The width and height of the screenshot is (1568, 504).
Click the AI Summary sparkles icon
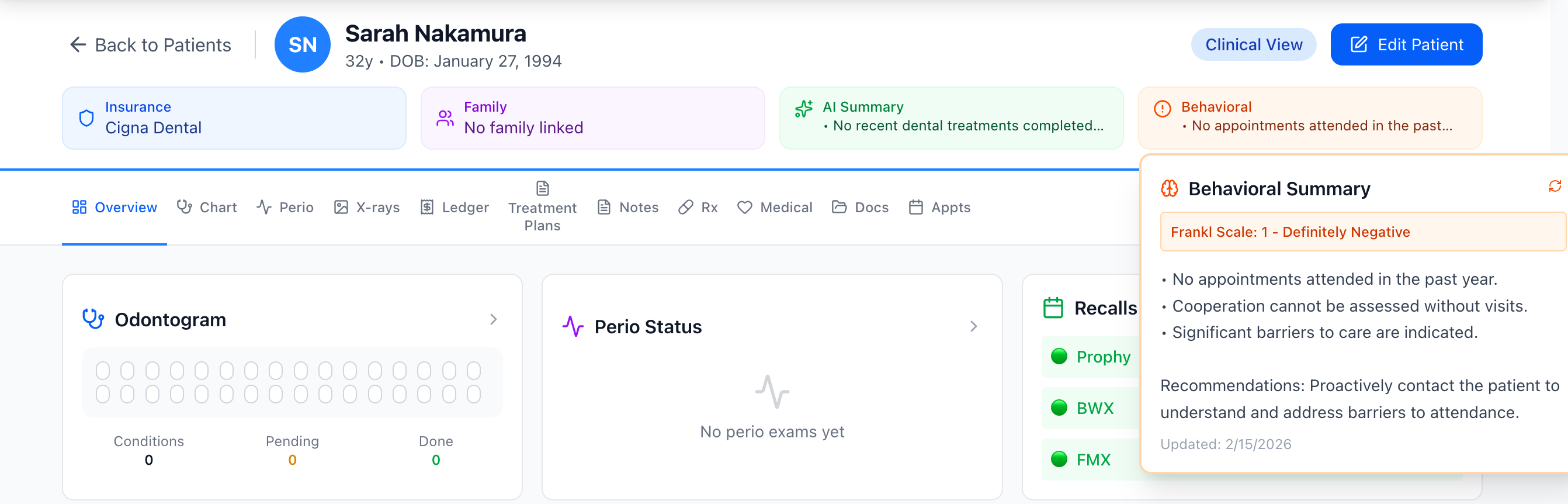(803, 110)
